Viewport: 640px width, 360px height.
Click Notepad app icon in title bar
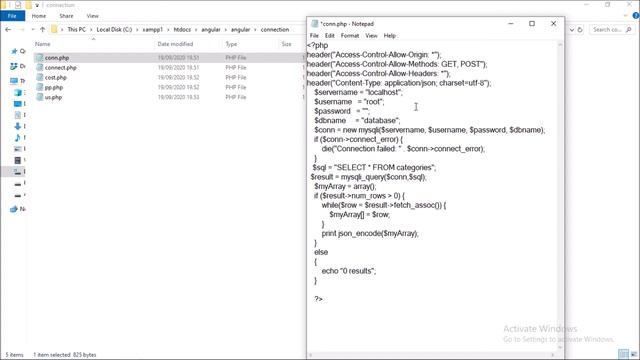pyautogui.click(x=315, y=24)
